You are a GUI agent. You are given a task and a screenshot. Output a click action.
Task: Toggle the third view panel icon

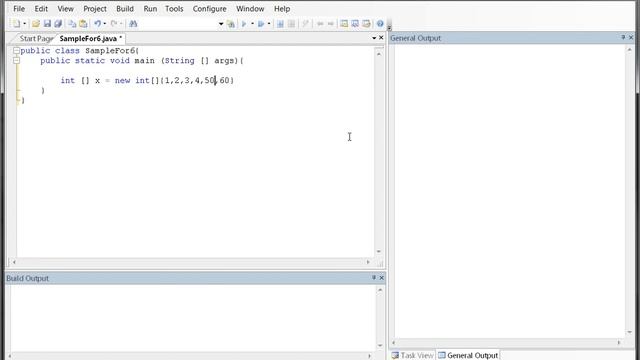(366, 24)
